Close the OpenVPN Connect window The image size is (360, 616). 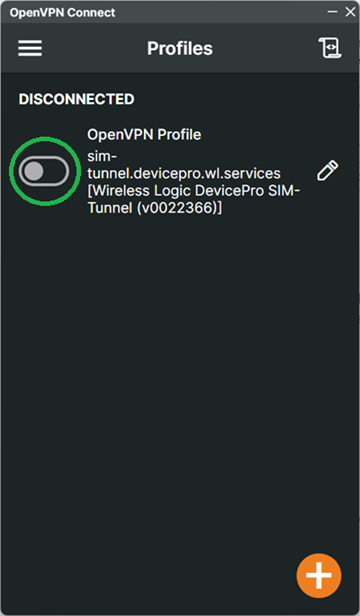[x=350, y=12]
